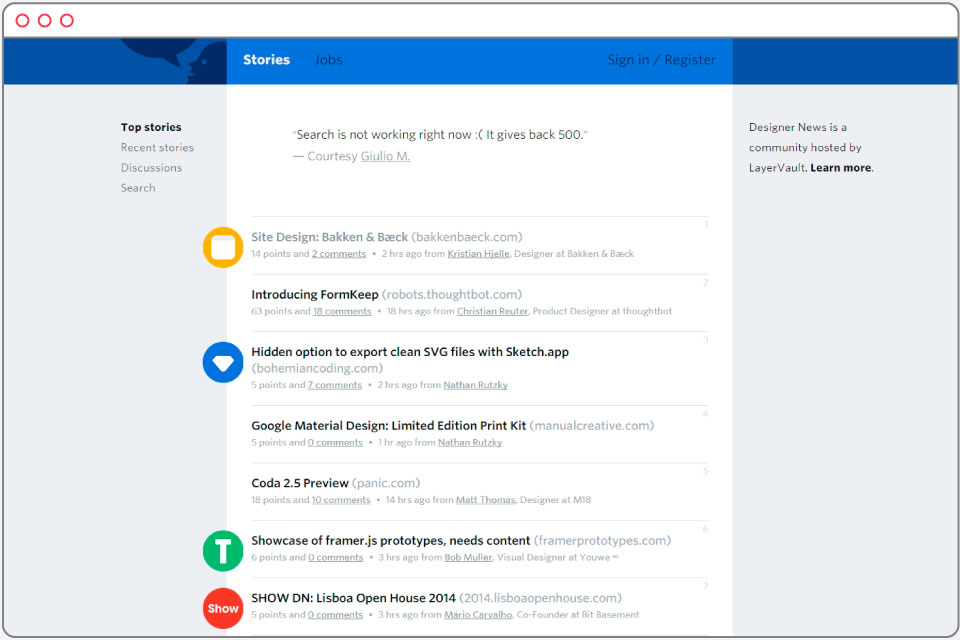The height and width of the screenshot is (640, 960).
Task: View 0 comments on Material Design story
Action: coord(335,442)
